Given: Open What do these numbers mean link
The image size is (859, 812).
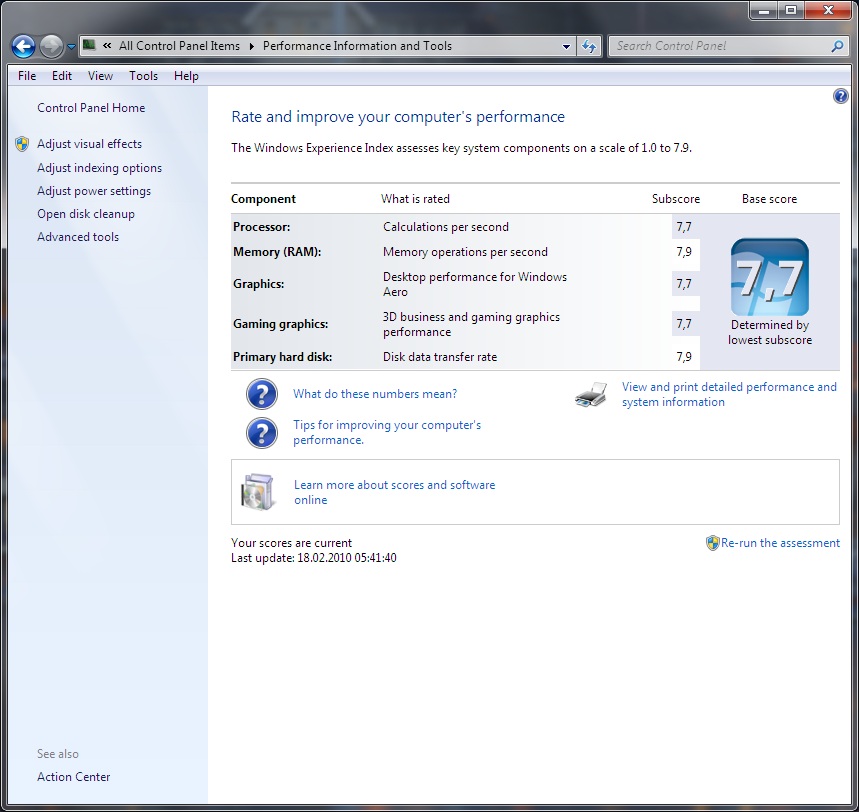Looking at the screenshot, I should 375,394.
